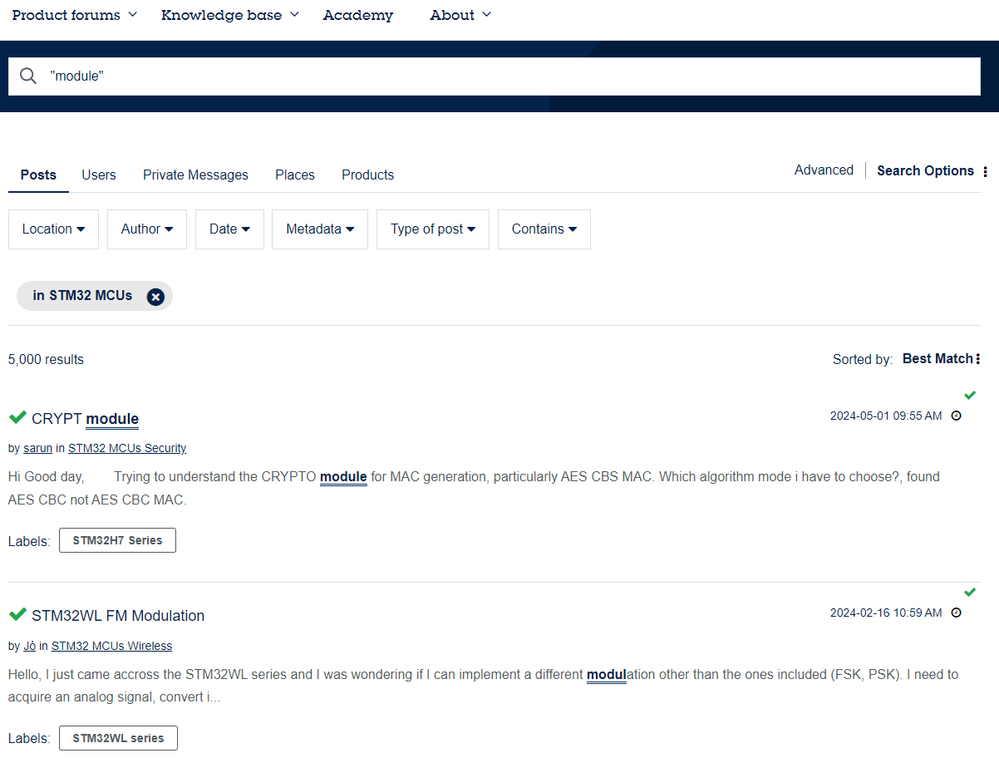
Task: Select the Posts tab
Action: tap(38, 175)
